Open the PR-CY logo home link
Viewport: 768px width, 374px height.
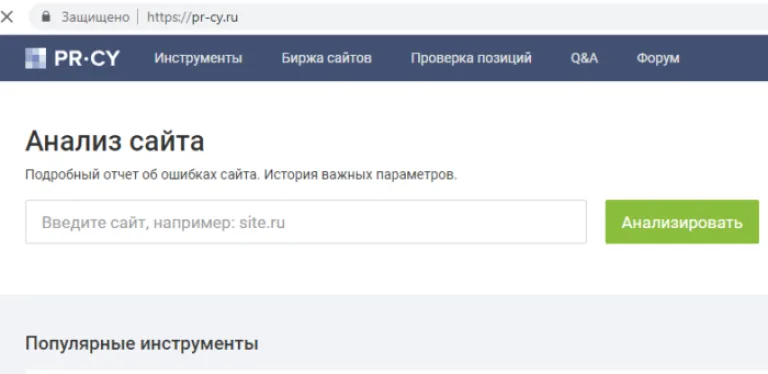click(72, 58)
